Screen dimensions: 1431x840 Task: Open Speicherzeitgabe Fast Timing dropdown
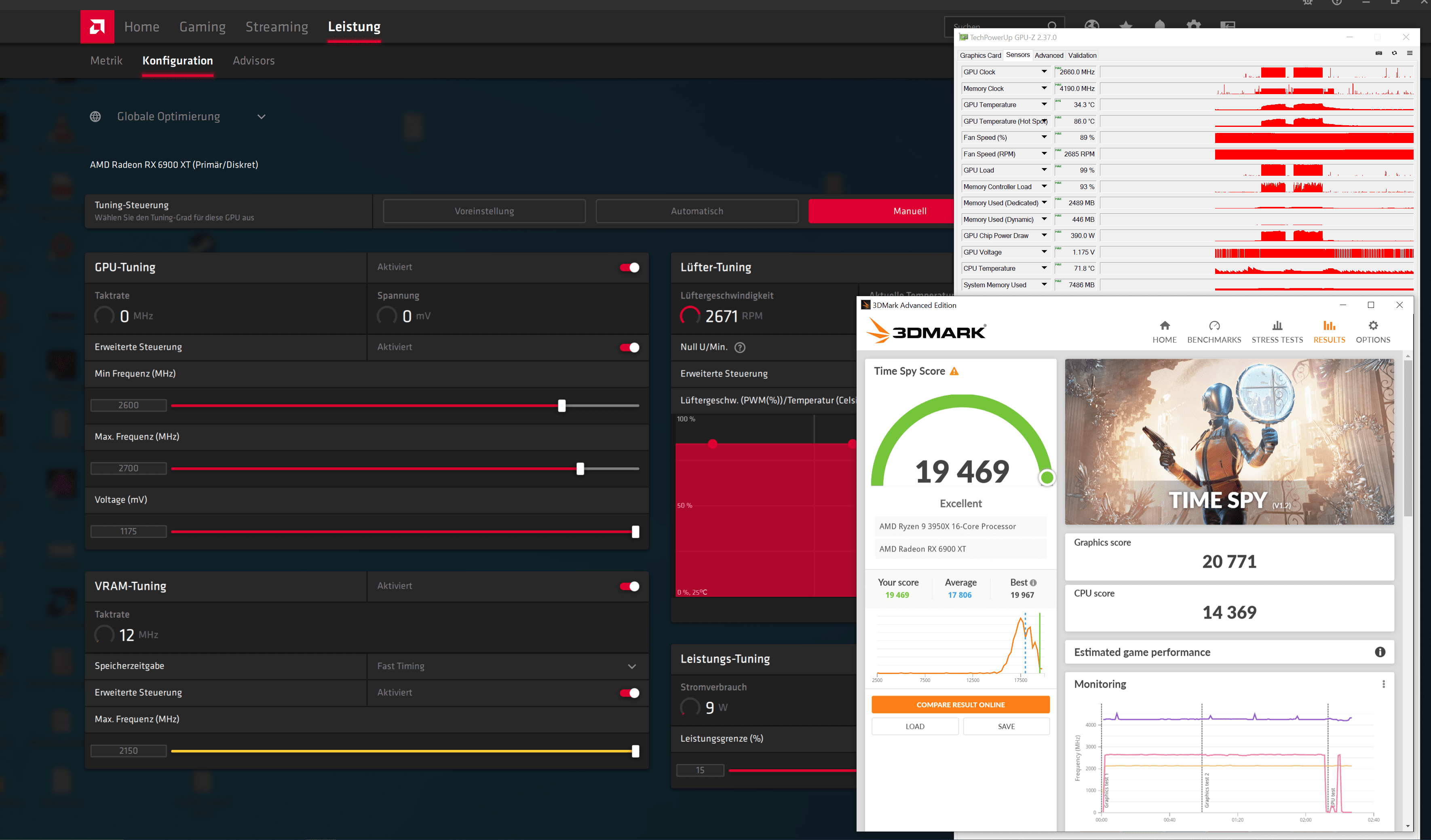[x=508, y=666]
